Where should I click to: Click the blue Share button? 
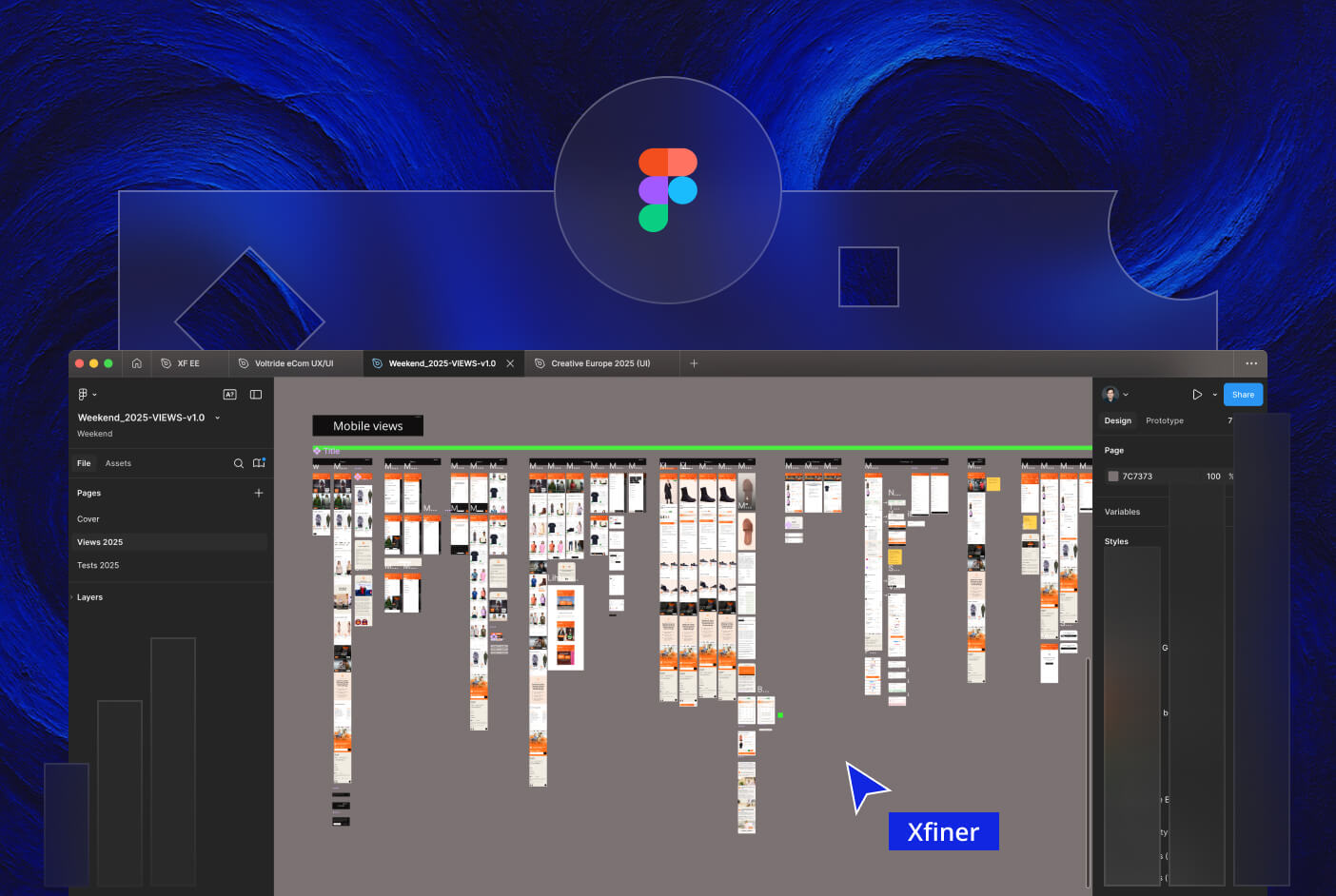(x=1243, y=395)
